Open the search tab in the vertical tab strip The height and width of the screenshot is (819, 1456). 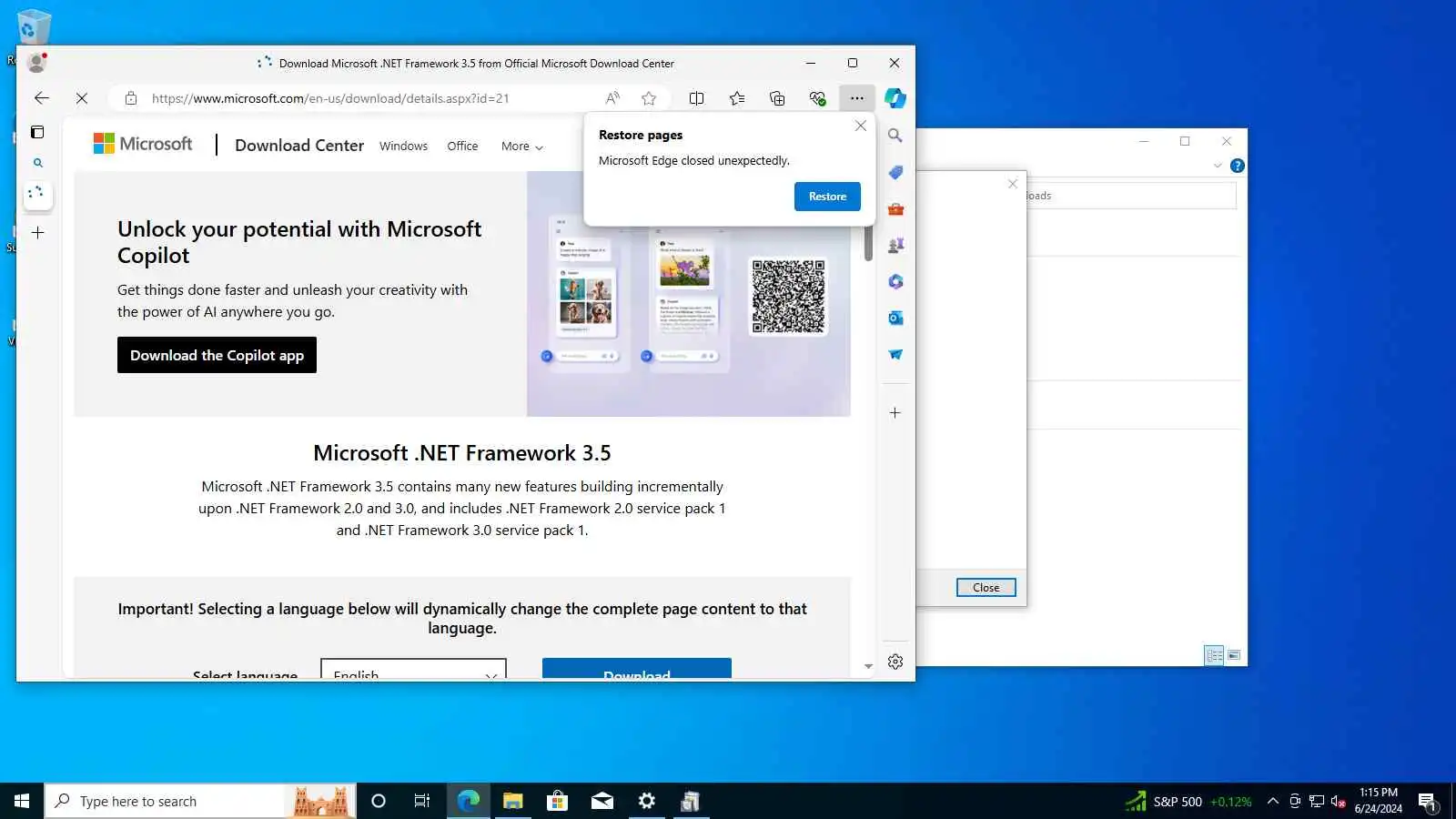point(37,163)
